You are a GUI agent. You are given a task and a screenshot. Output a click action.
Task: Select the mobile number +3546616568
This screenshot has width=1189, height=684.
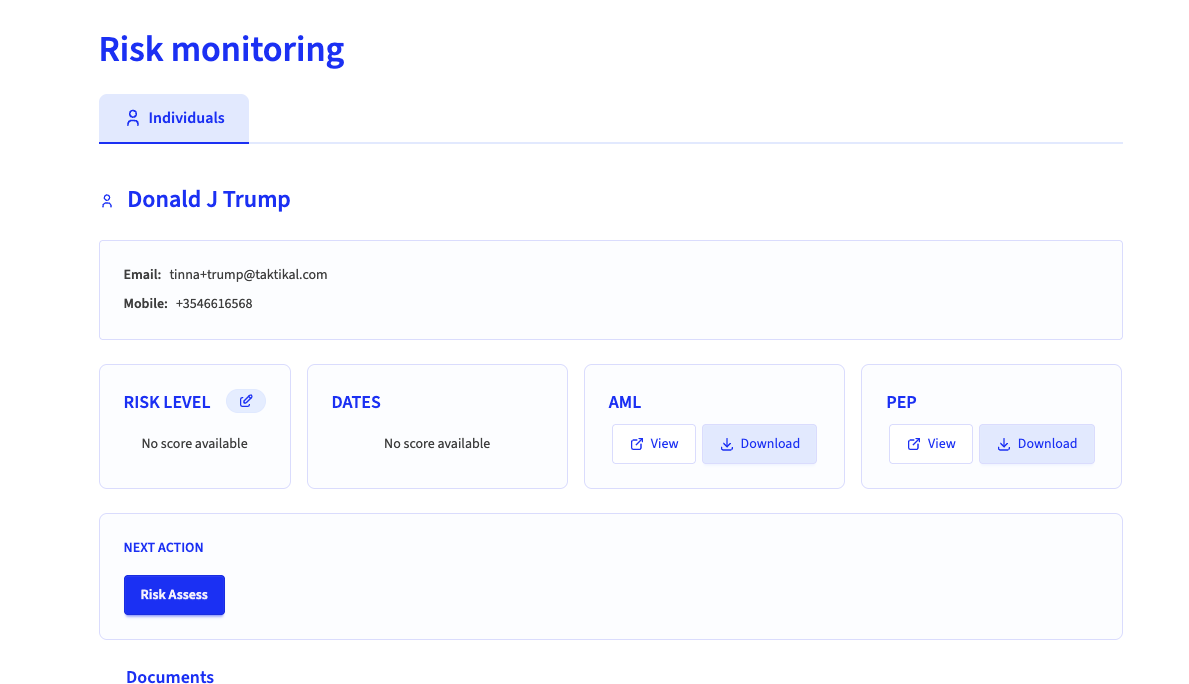(x=214, y=303)
